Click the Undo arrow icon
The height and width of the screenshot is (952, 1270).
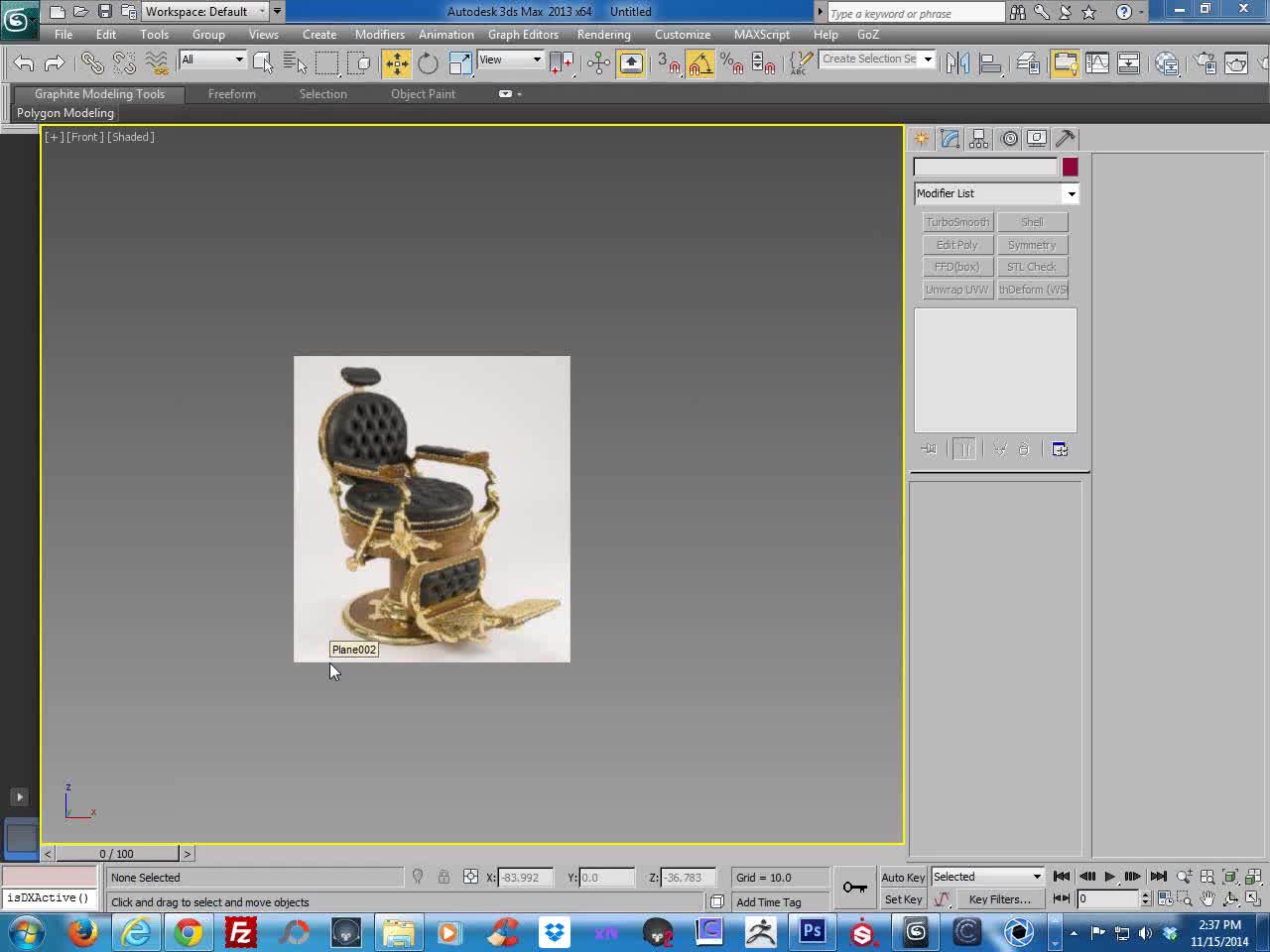pyautogui.click(x=24, y=63)
